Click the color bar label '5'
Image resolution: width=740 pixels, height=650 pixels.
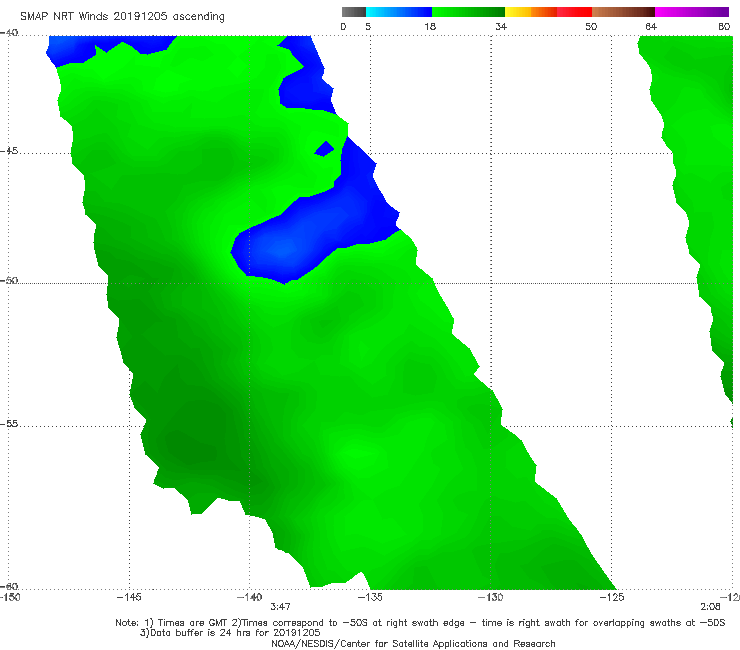pyautogui.click(x=368, y=26)
